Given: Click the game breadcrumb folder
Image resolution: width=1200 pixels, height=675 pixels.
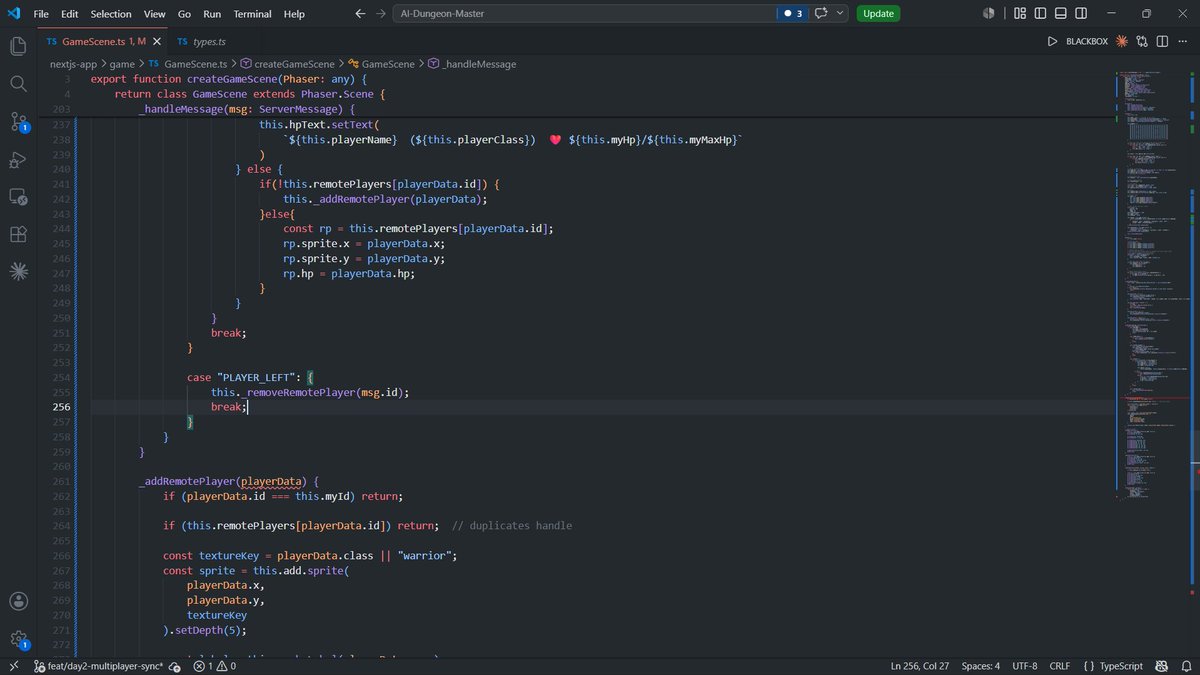Looking at the screenshot, I should [x=122, y=64].
